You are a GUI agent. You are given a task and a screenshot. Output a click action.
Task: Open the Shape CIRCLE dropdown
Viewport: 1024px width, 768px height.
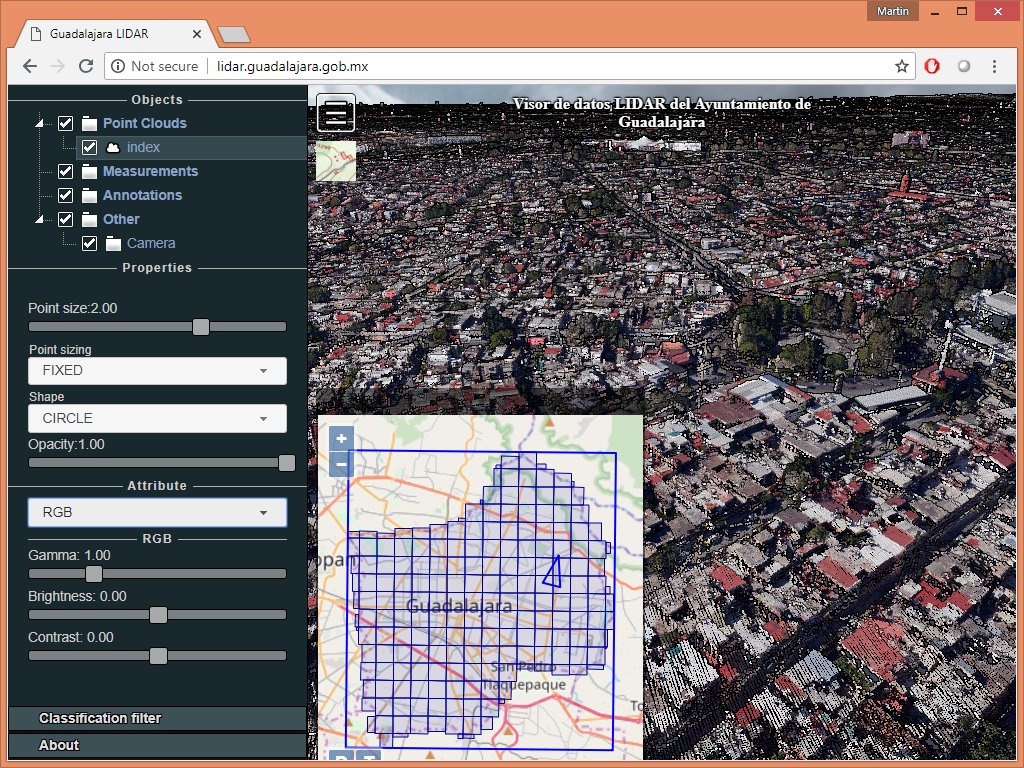coord(157,418)
